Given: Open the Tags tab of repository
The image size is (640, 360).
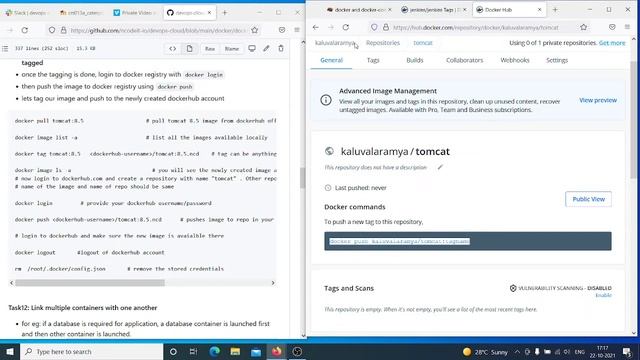Looking at the screenshot, I should click(373, 60).
